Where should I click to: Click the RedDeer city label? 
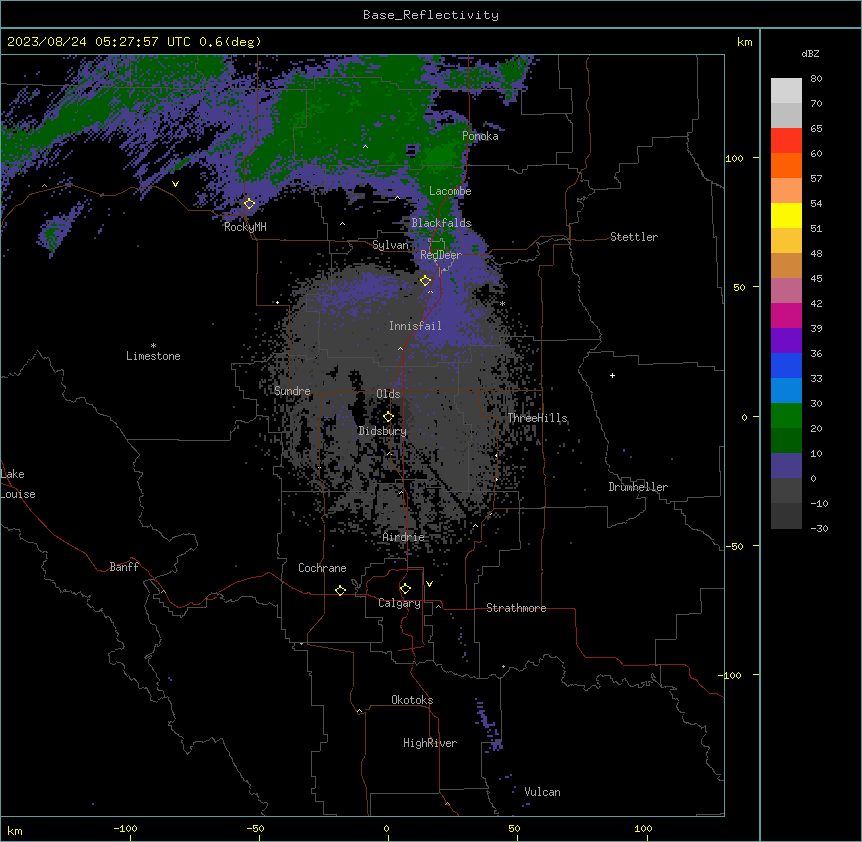pyautogui.click(x=440, y=254)
